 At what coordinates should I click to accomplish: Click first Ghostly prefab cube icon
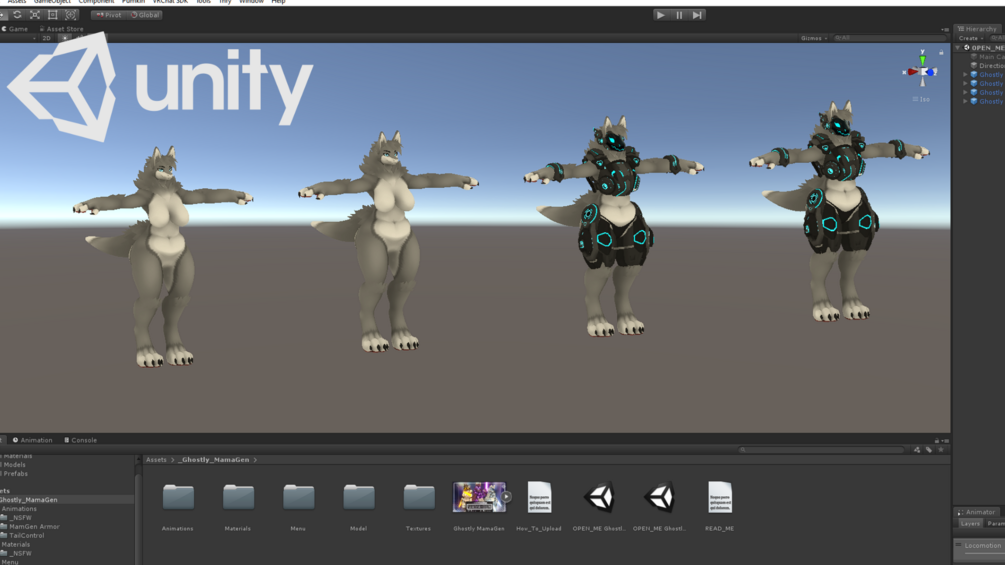tap(974, 74)
